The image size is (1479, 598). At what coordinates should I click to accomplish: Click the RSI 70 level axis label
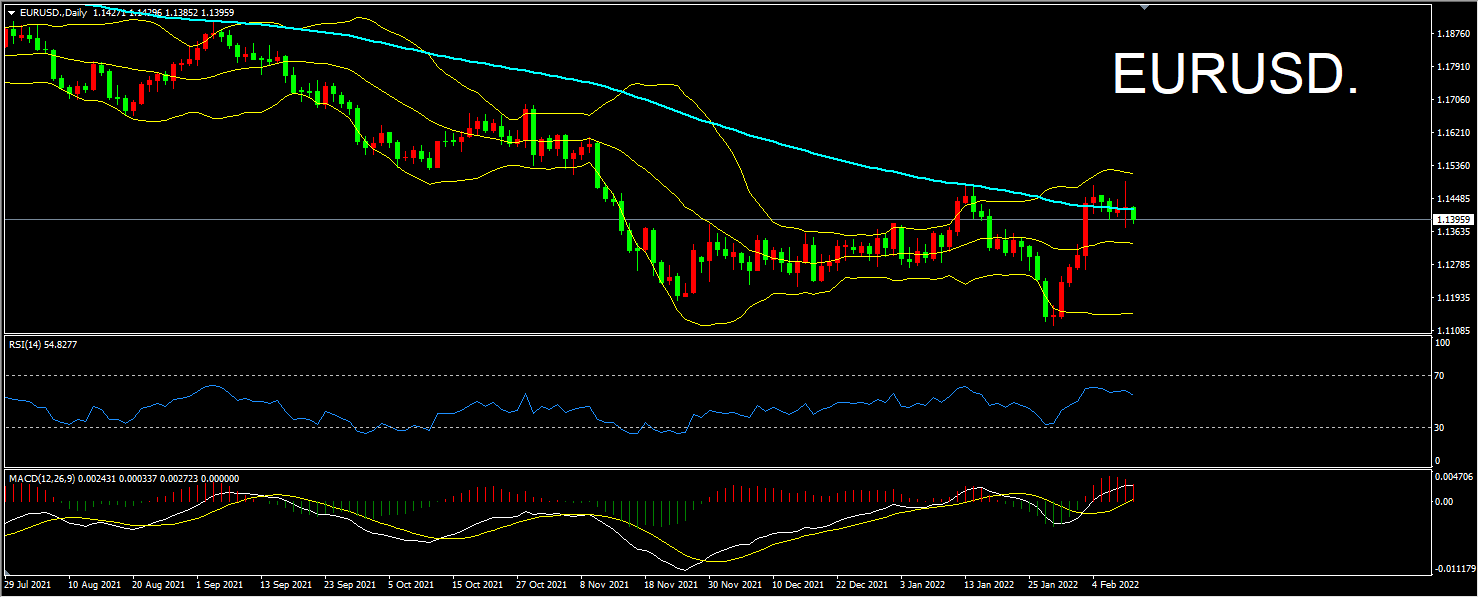1440,376
